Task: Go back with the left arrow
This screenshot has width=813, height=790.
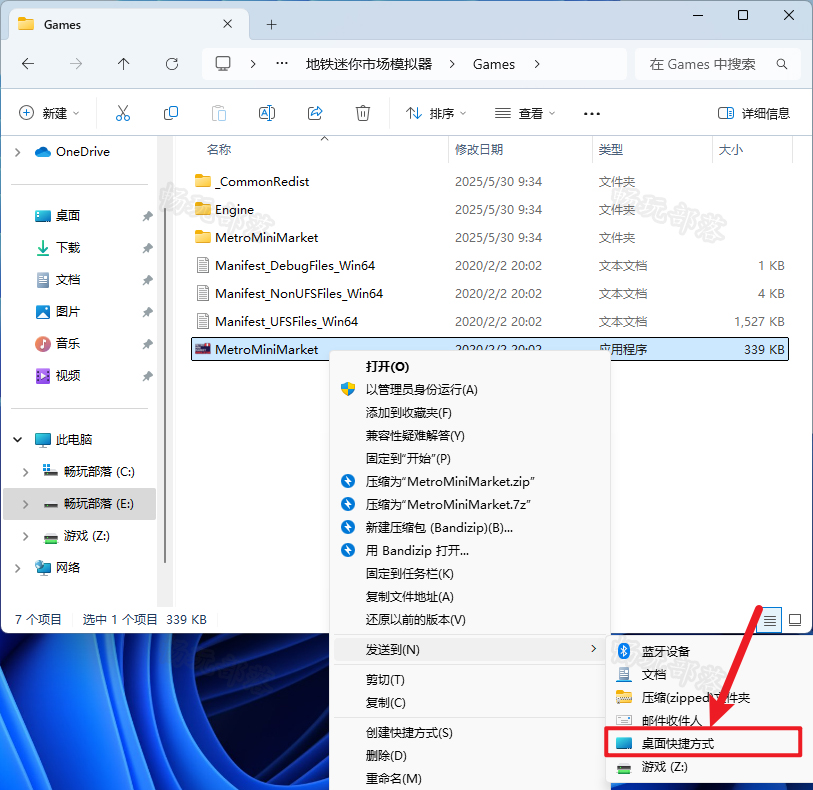Action: point(28,64)
